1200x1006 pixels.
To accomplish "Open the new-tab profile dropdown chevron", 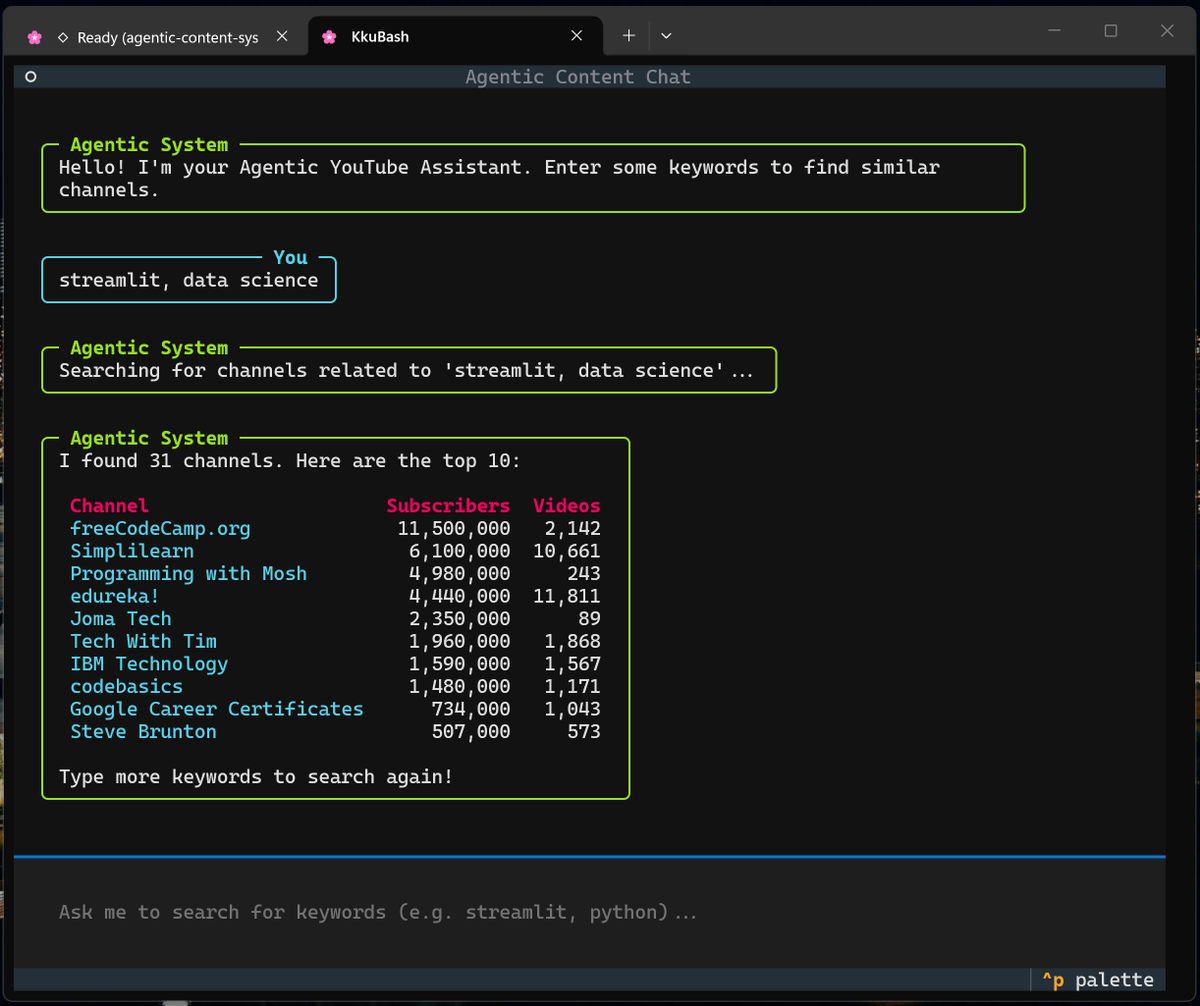I will tap(667, 36).
